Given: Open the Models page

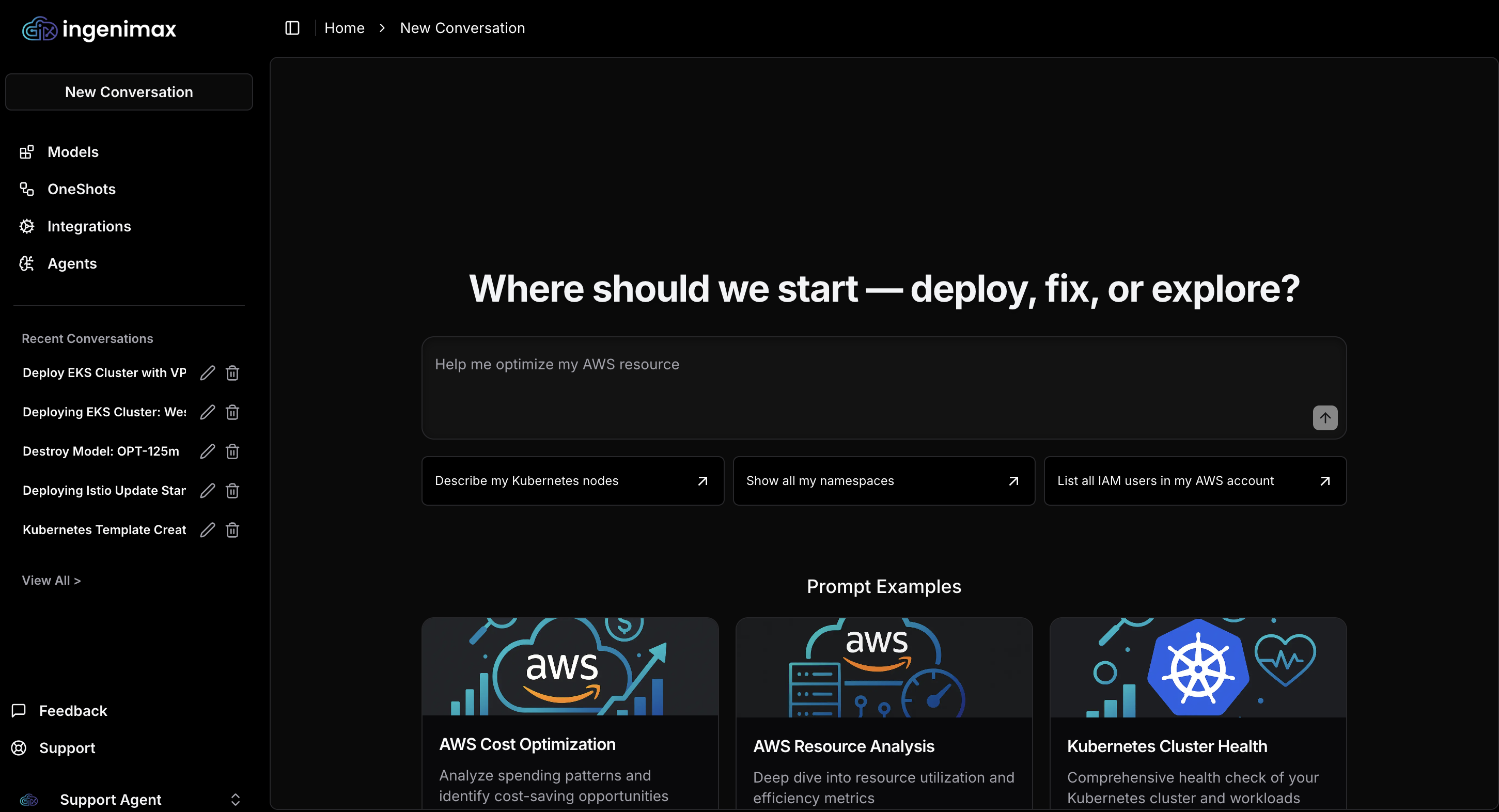Looking at the screenshot, I should [73, 152].
